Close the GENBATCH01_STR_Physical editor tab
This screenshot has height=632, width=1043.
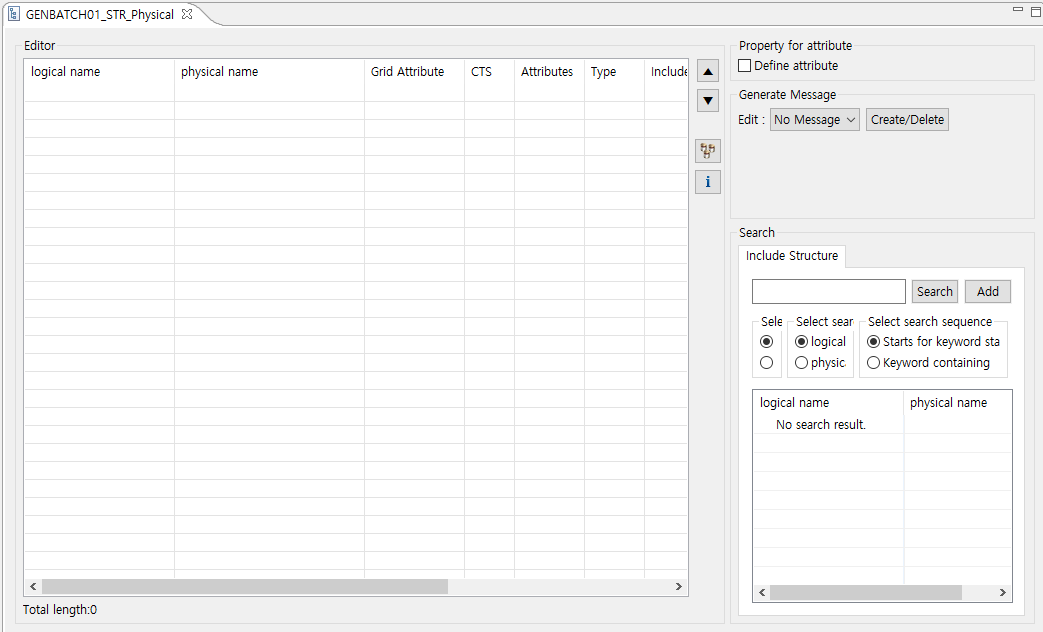(x=187, y=15)
